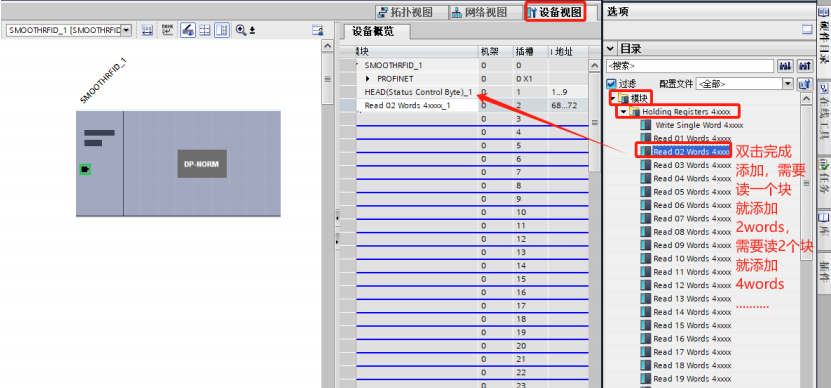Image resolution: width=831 pixels, height=388 pixels.
Task: Expand the PROFINET row in device overview
Action: (x=368, y=79)
